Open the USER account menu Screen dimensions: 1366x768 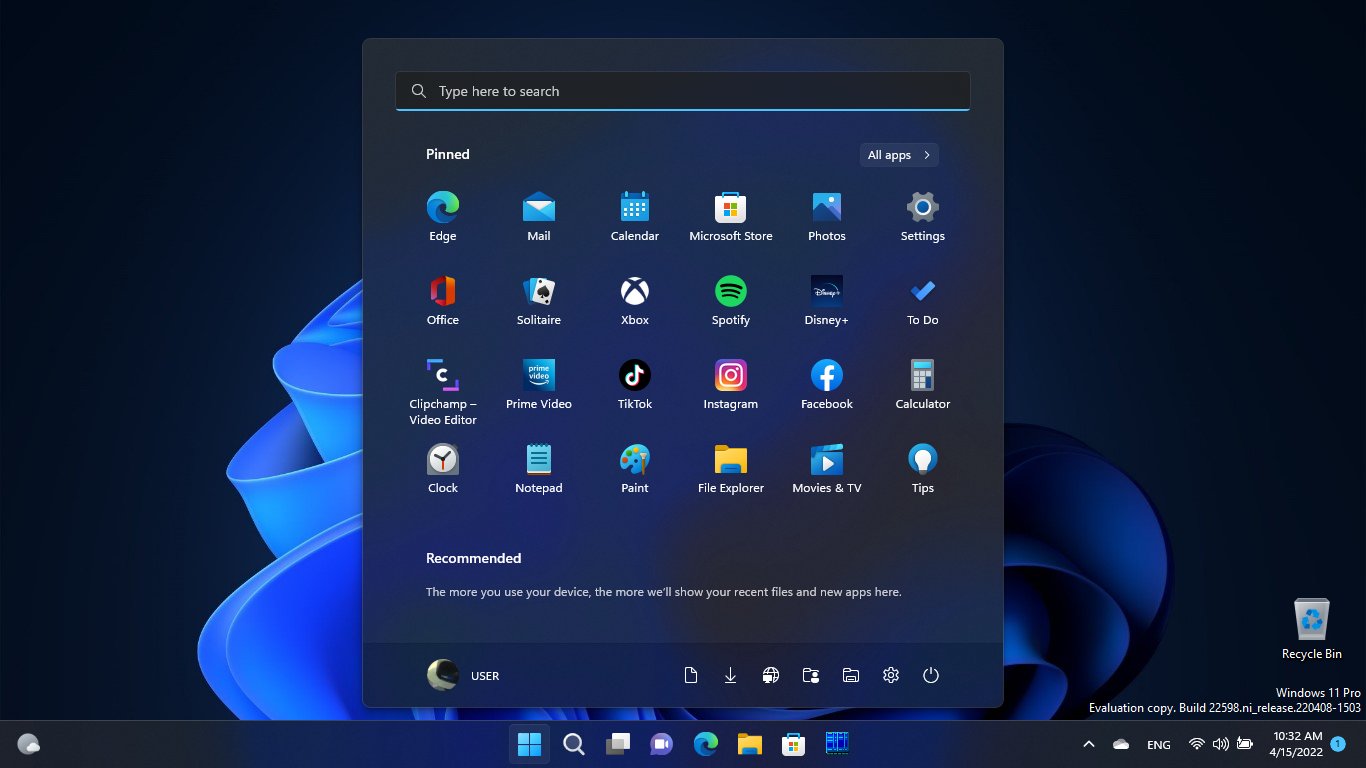coord(463,675)
